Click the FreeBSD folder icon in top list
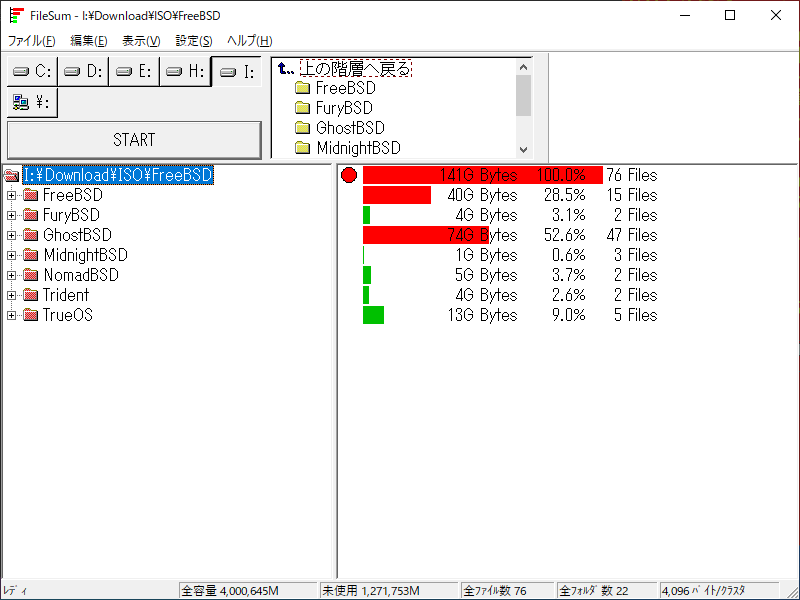Screen dimensions: 800x600 [303, 88]
